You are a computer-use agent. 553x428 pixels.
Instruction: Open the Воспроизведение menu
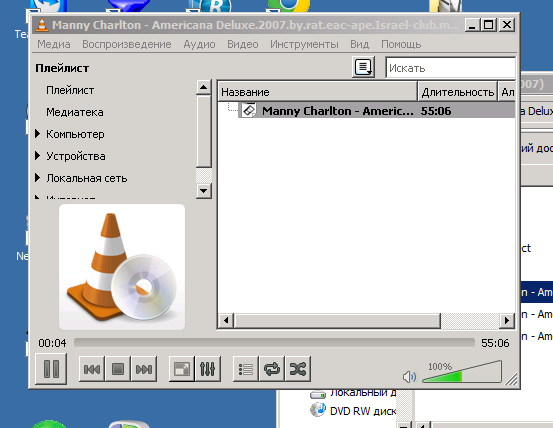tap(127, 44)
